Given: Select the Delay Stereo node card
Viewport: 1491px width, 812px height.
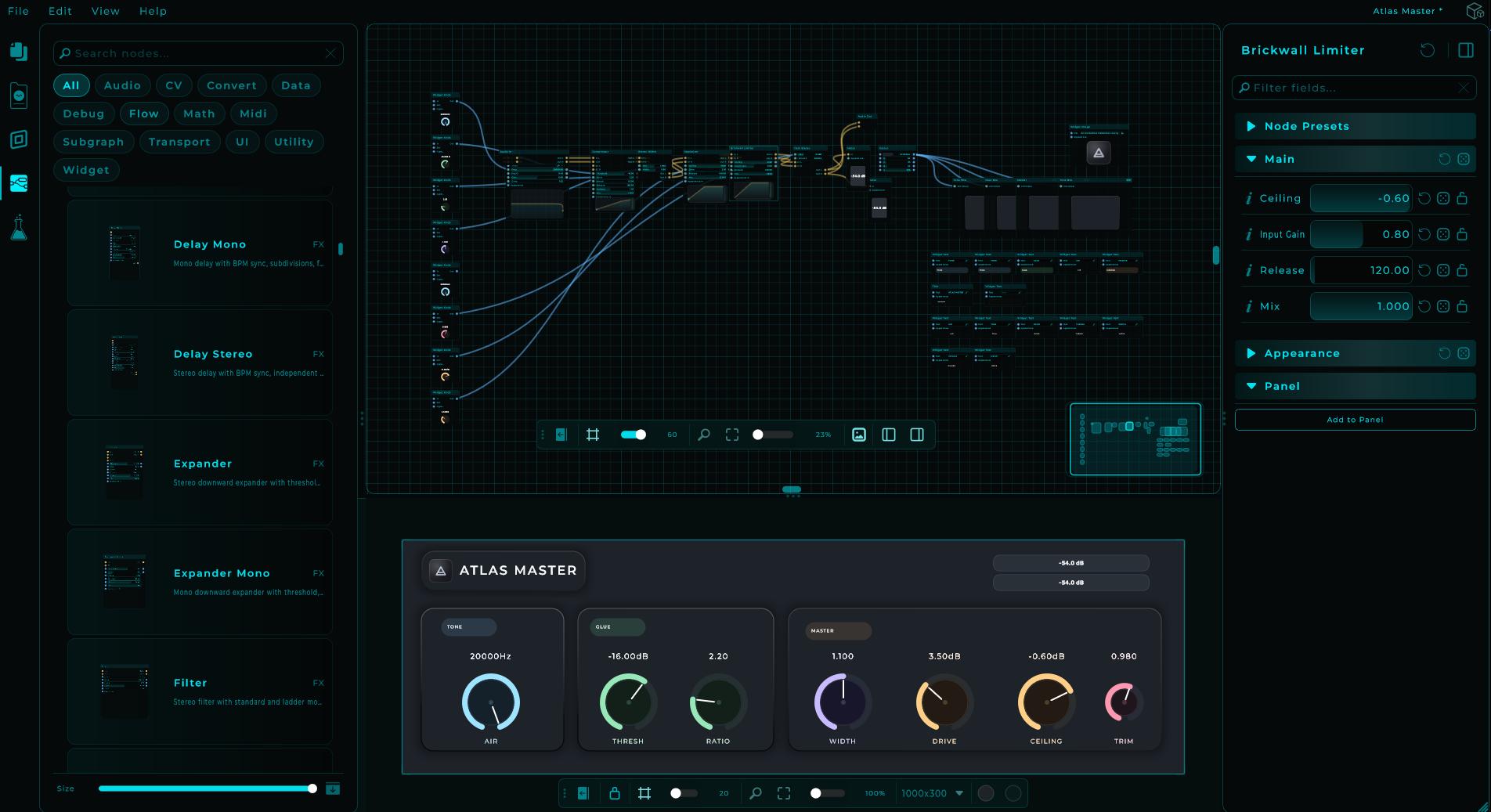Looking at the screenshot, I should [x=200, y=363].
